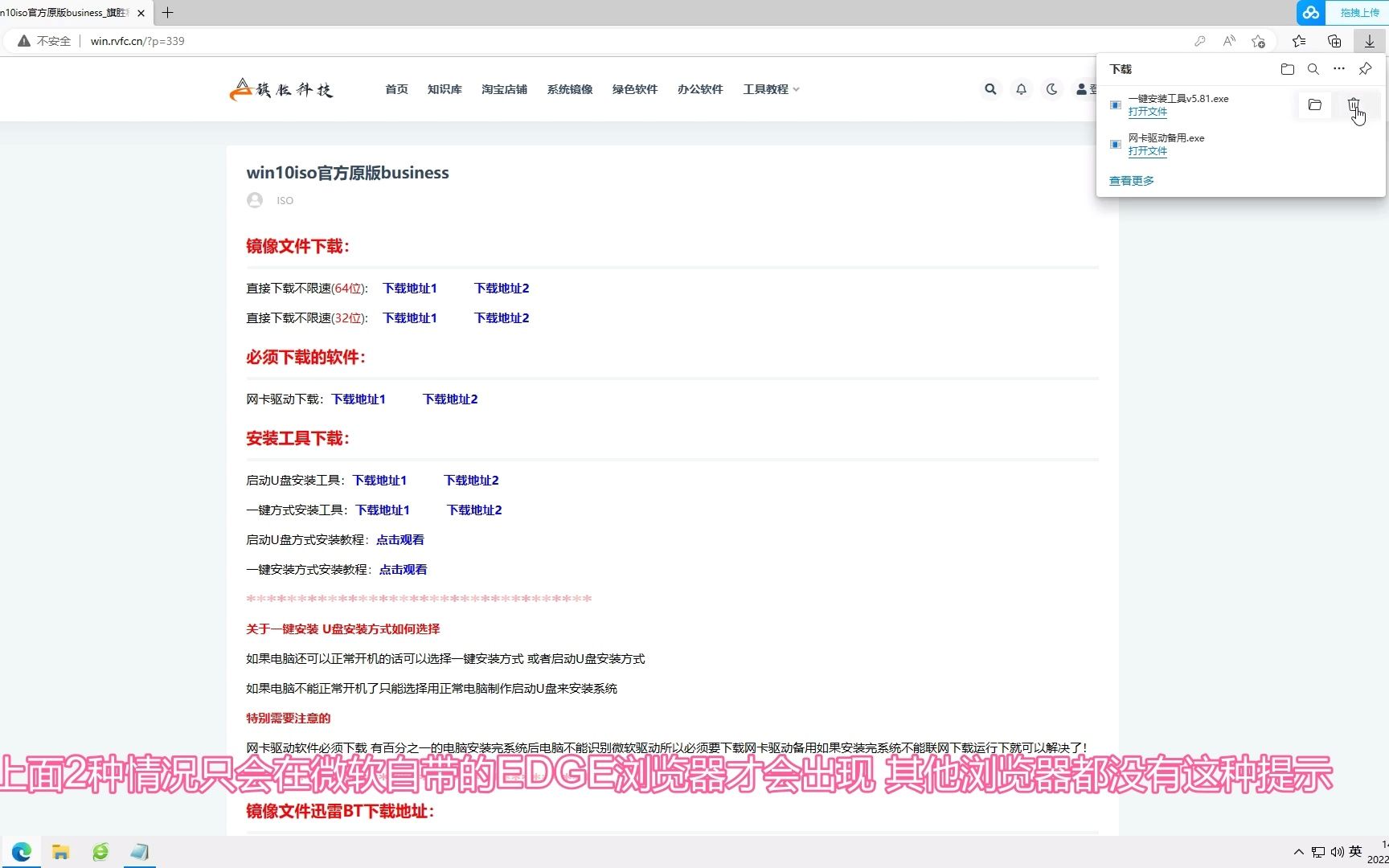This screenshot has width=1389, height=868.
Task: Click 启动U盘安装工具 下载地址1 link
Action: [x=379, y=481]
